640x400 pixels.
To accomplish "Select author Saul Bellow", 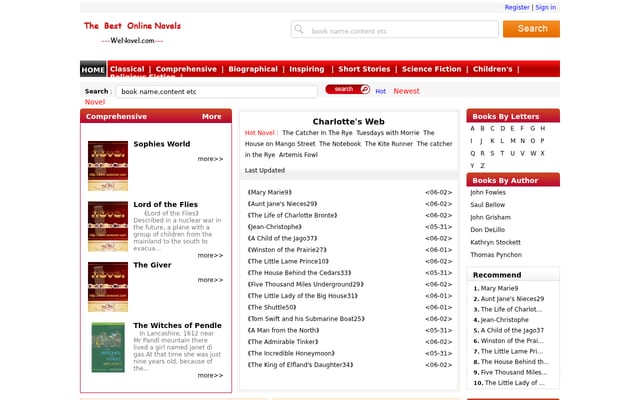I will click(x=487, y=205).
